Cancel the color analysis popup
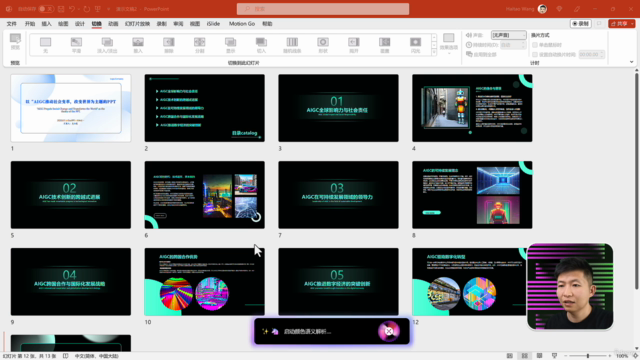The image size is (640, 360). tap(389, 331)
